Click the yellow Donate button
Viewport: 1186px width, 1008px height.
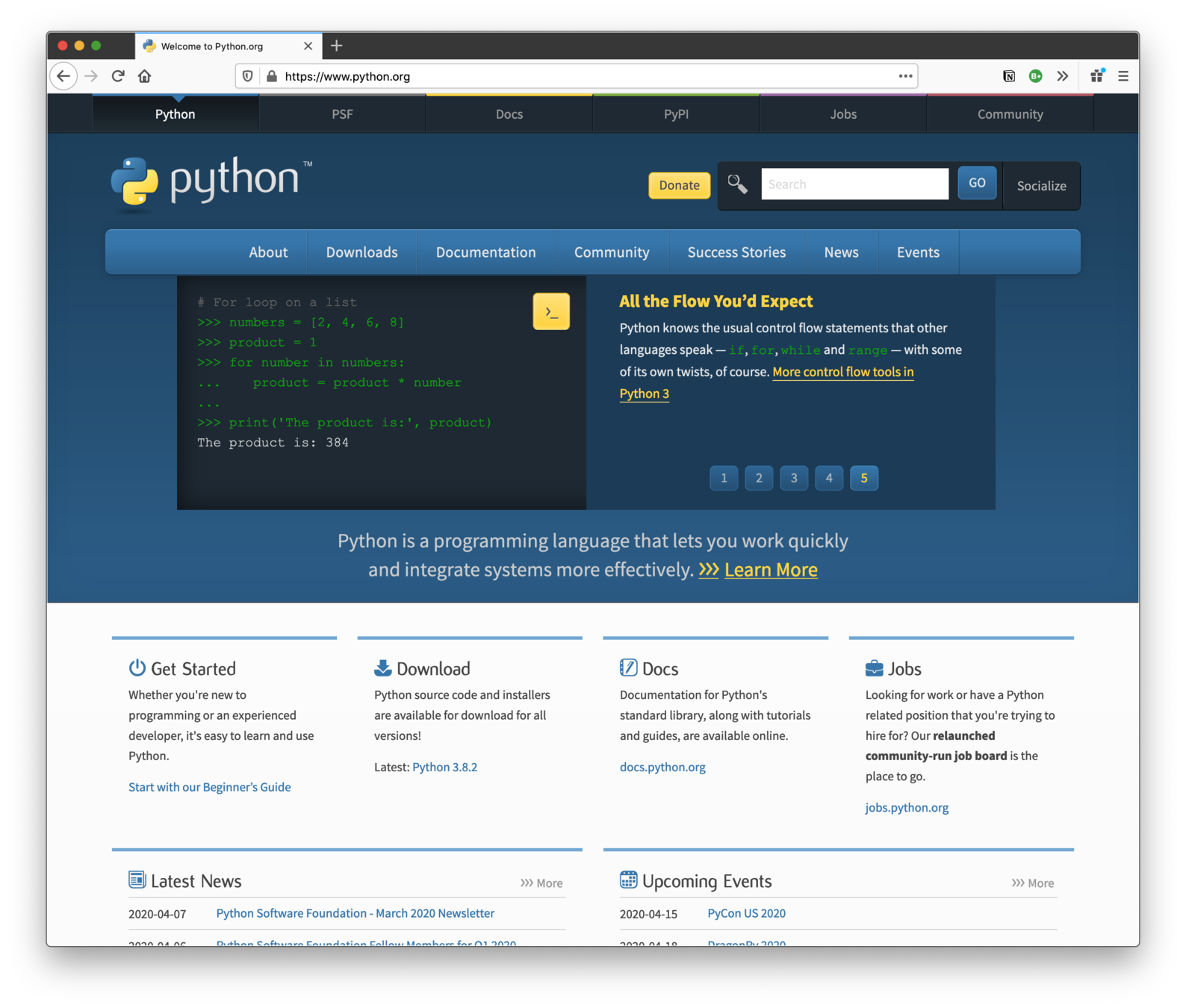click(679, 185)
